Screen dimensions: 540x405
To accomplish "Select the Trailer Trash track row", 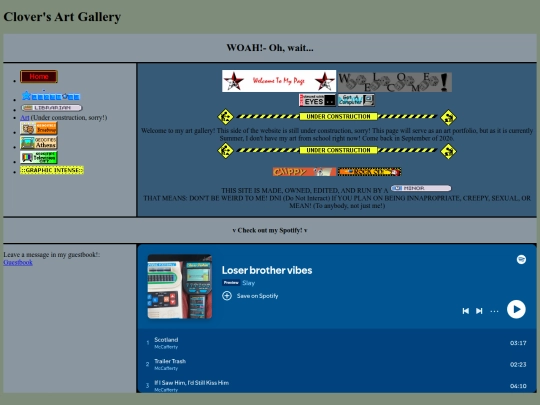I will point(337,364).
